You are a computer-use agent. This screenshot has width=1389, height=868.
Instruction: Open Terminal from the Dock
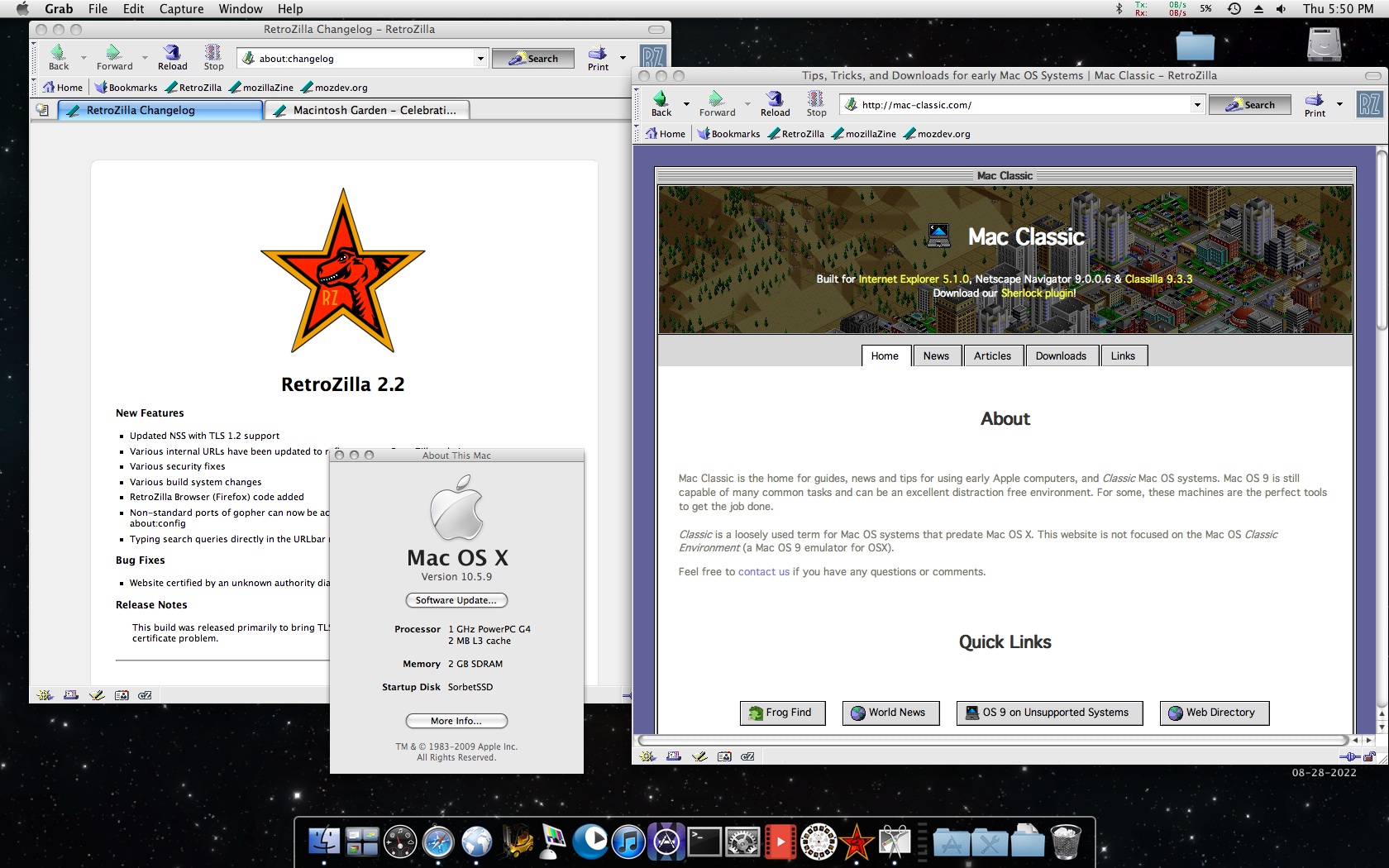(704, 842)
